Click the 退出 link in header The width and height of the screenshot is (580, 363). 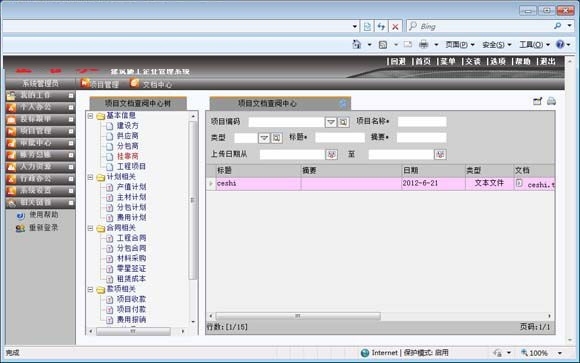[547, 61]
